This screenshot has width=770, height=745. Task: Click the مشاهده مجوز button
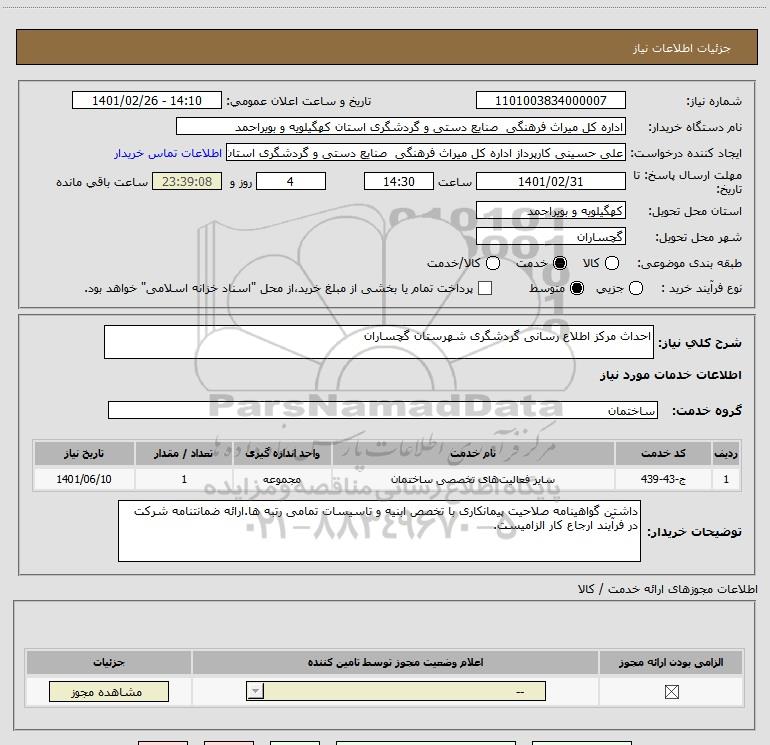click(x=109, y=691)
